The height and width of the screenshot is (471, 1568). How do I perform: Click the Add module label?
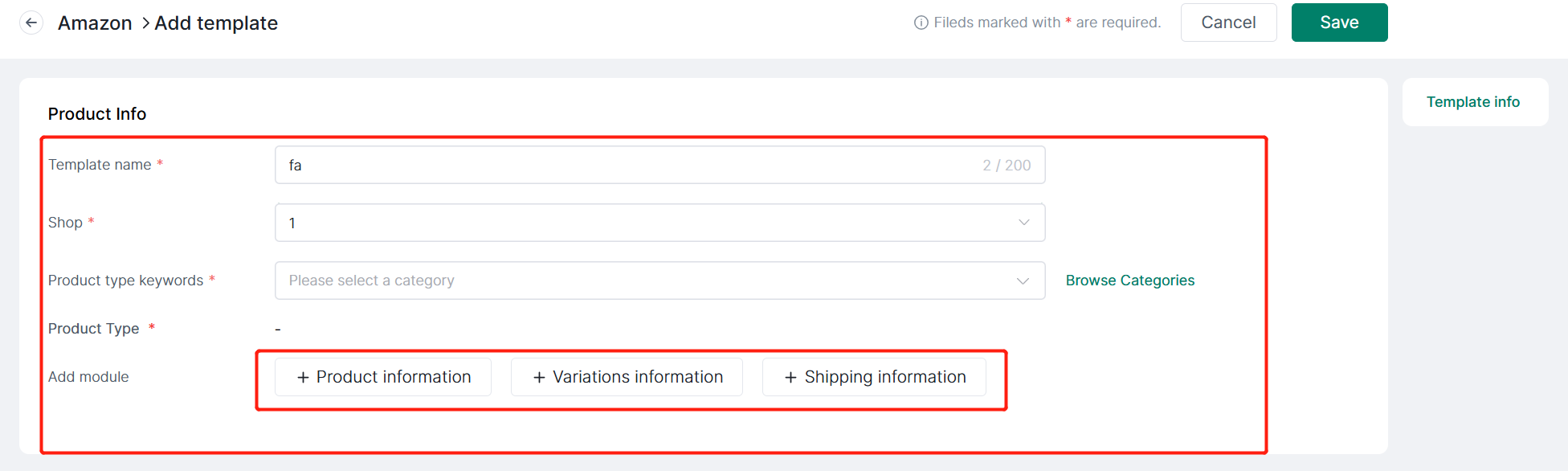88,377
